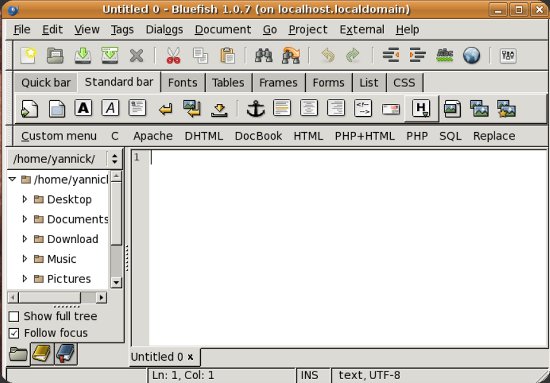Screen dimensions: 550x383
Task: Click the Unindent icon
Action: point(391,55)
